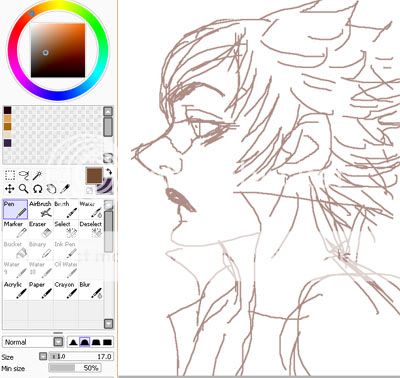Pick the Eraser tool
Viewport: 400px width, 378px height.
pyautogui.click(x=40, y=229)
